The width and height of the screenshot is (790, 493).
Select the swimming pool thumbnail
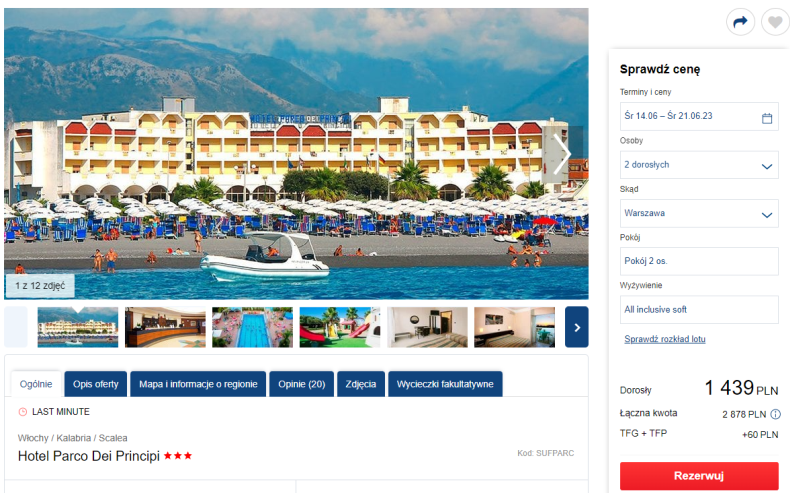[x=252, y=327]
